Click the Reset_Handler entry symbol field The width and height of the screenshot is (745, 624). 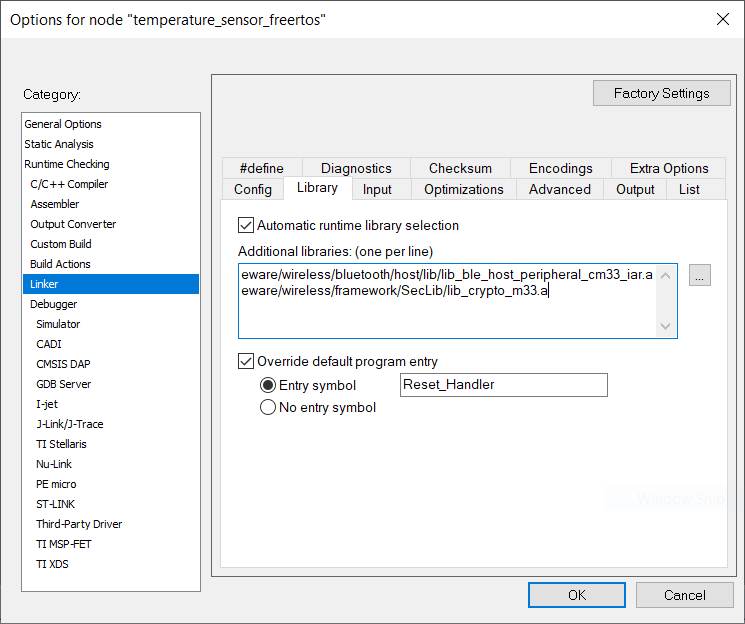tap(503, 385)
